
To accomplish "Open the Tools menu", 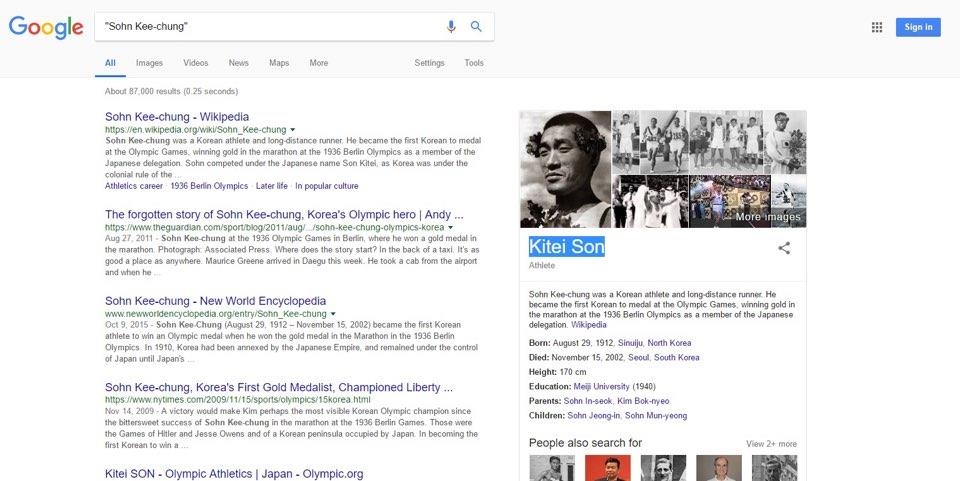I will coord(474,63).
